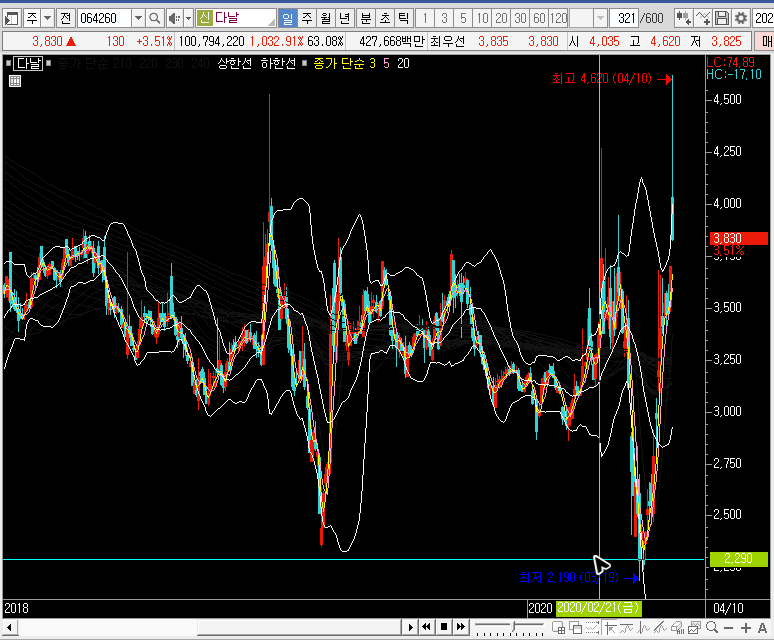Select the 일 daily period button
Image resolution: width=774 pixels, height=640 pixels.
click(x=287, y=19)
